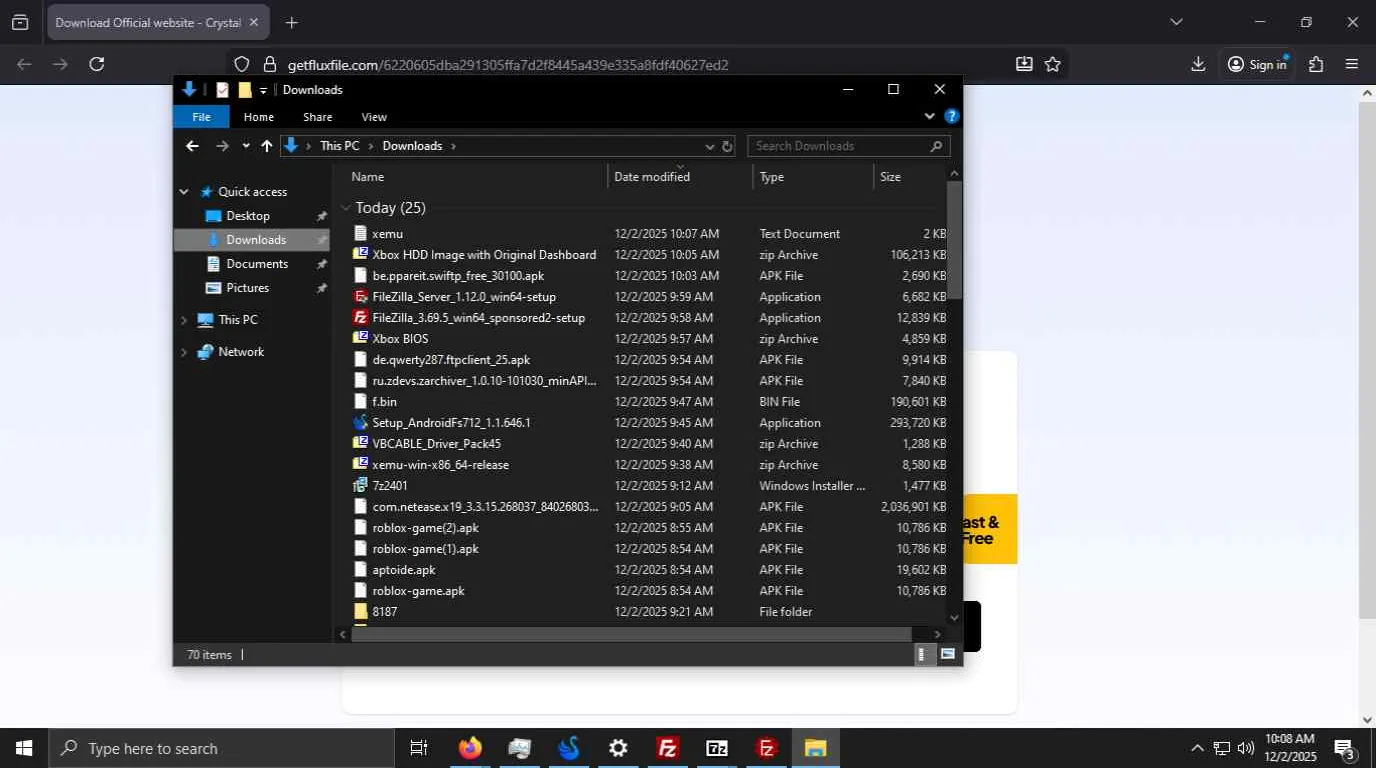Refresh the Downloads folder listing
1376x768 pixels.
[727, 146]
